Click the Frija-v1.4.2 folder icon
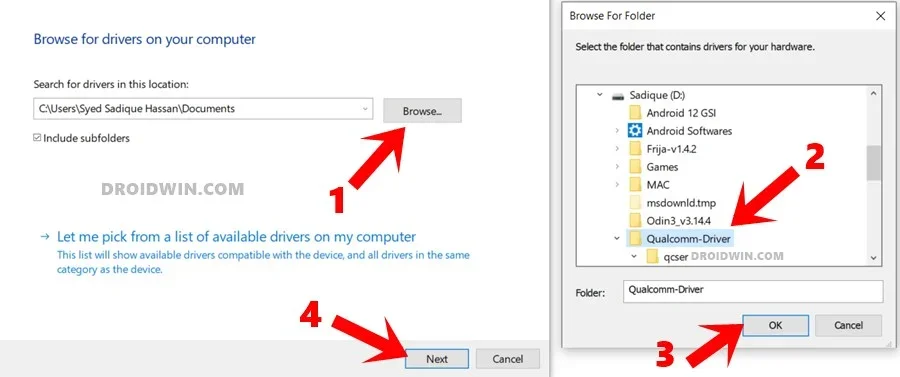This screenshot has width=900, height=377. [x=635, y=149]
